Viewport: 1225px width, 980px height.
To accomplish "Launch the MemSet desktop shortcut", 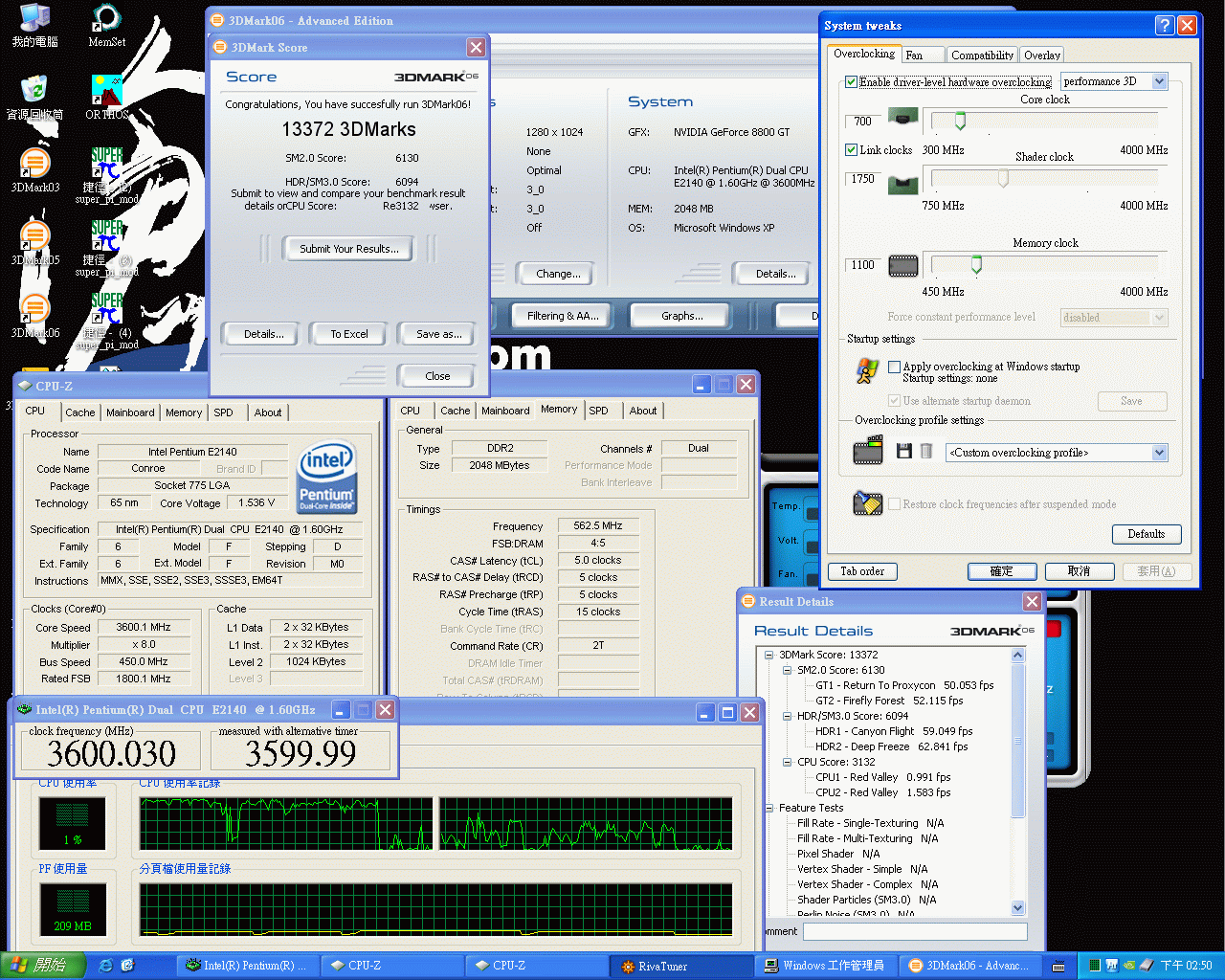I will tap(106, 26).
